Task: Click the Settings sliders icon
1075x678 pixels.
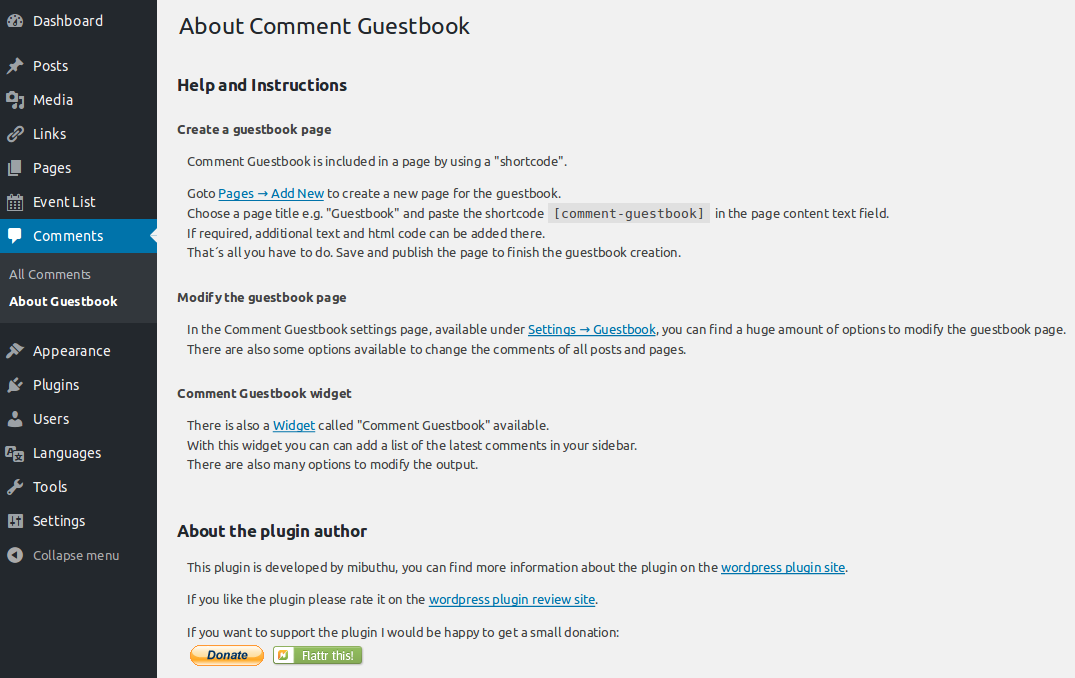Action: tap(15, 521)
